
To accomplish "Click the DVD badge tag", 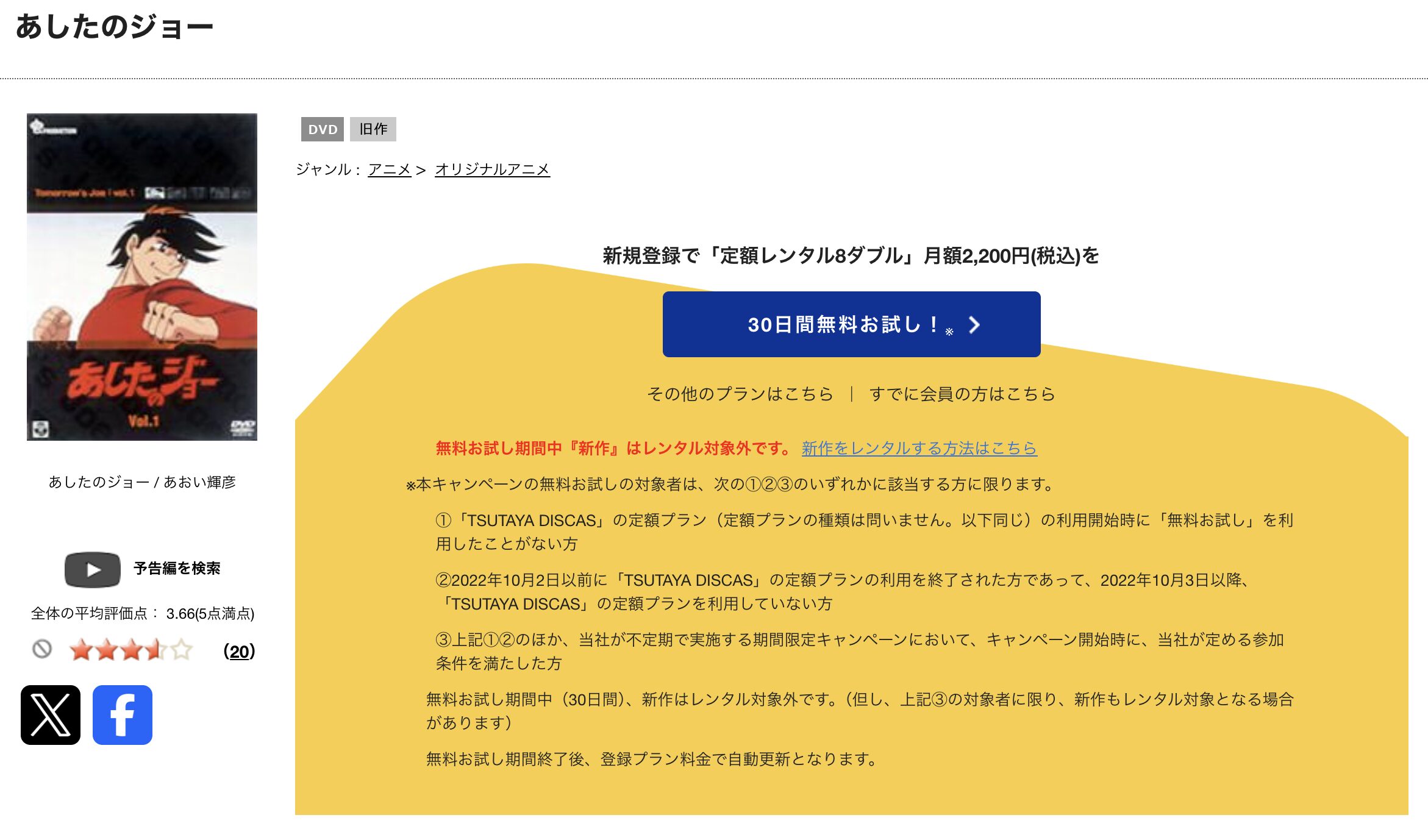I will tap(323, 129).
